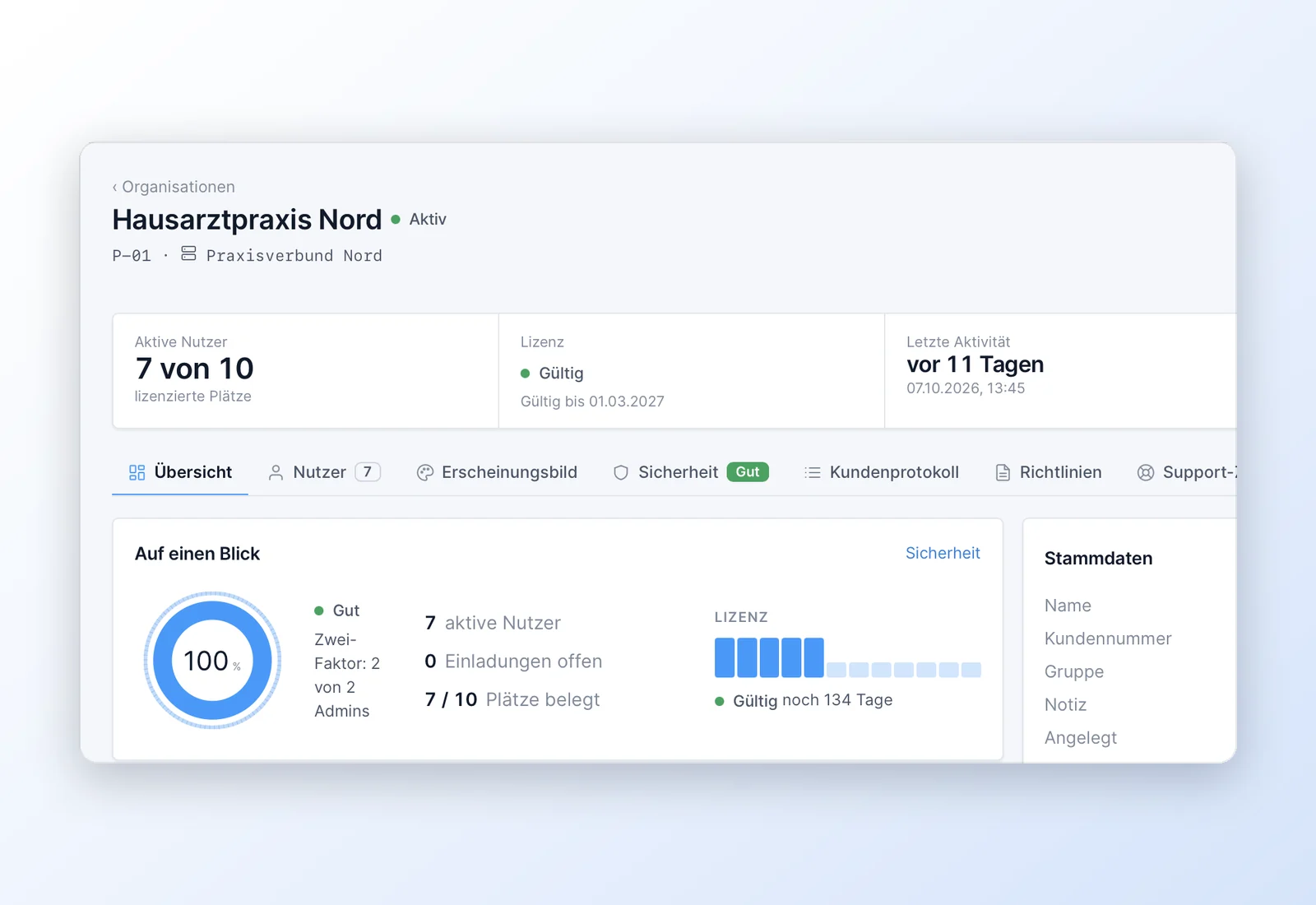Go back to Organisationen
This screenshot has width=1316, height=905.
pyautogui.click(x=174, y=187)
